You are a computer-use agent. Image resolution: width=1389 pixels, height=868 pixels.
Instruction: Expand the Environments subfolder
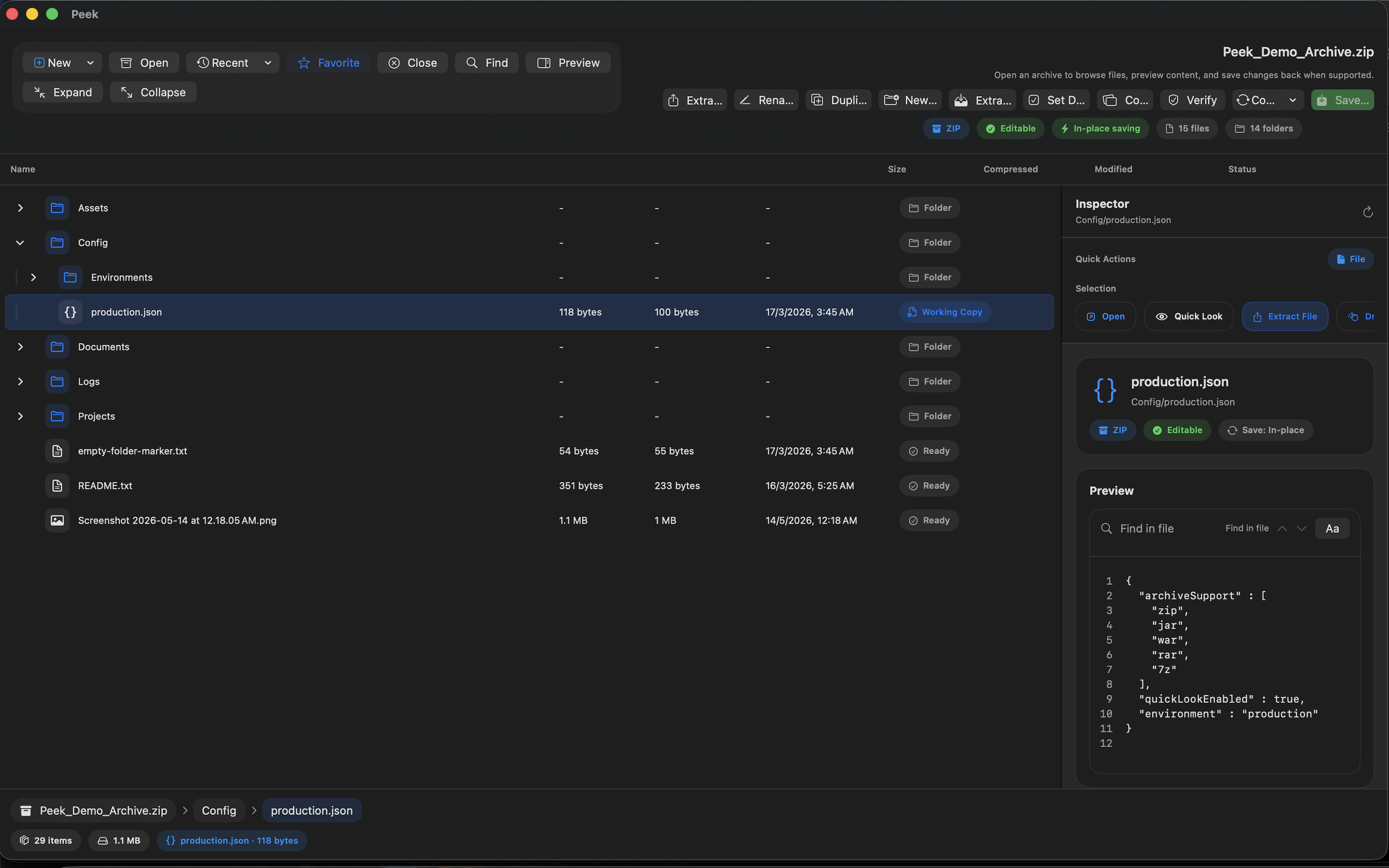(33, 277)
